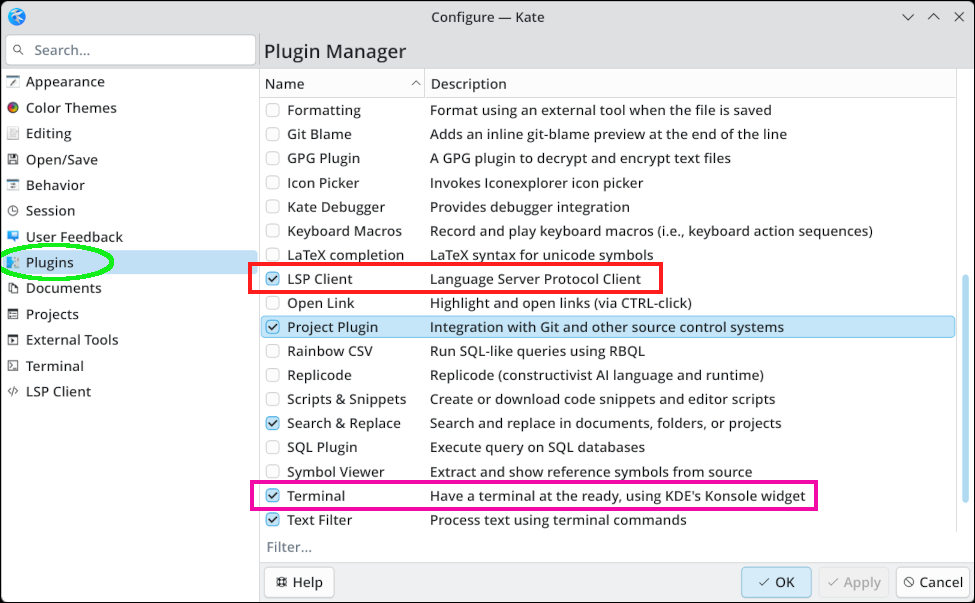Screen dimensions: 975x603
Task: Click the plugin list vertical scrollbar
Action: click(x=965, y=388)
